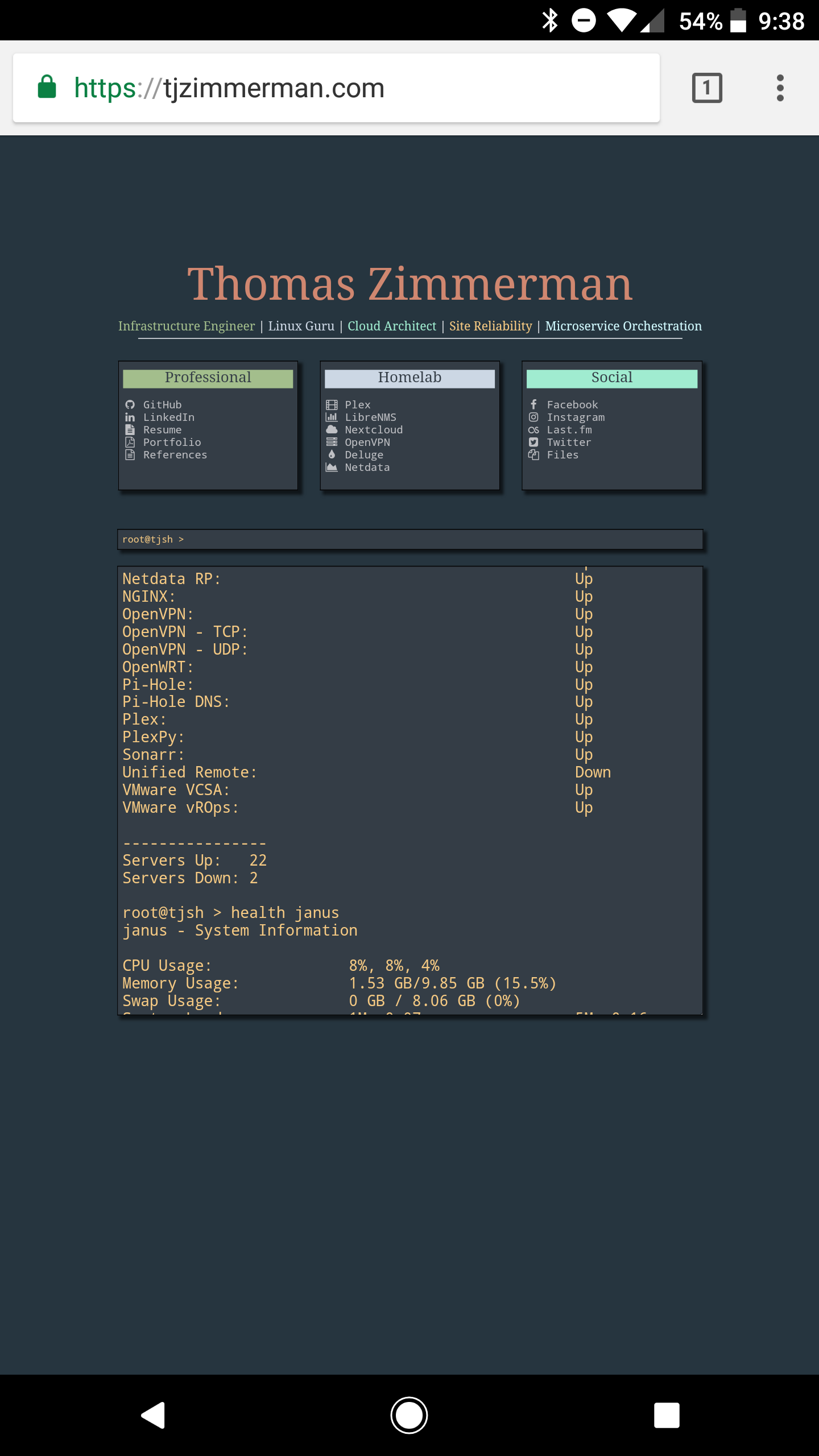Open the Netdata homelab link
This screenshot has width=819, height=1456.
pos(367,467)
